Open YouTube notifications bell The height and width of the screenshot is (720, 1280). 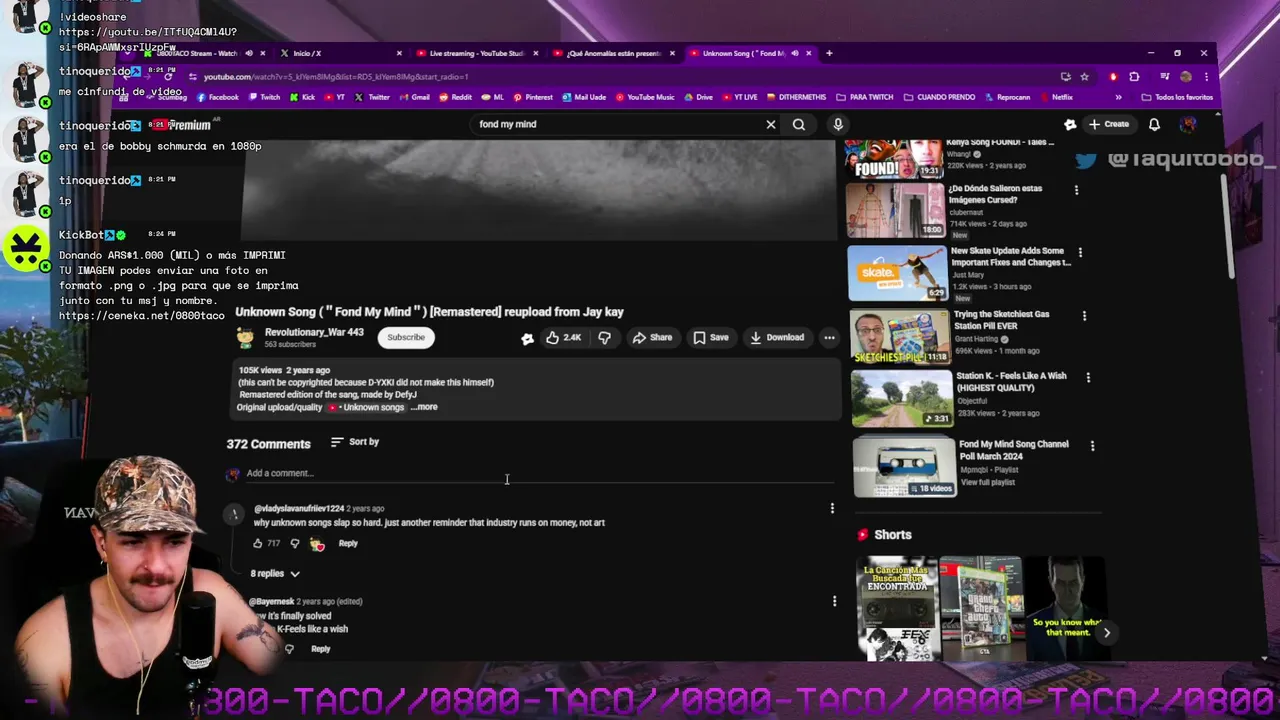tap(1154, 124)
